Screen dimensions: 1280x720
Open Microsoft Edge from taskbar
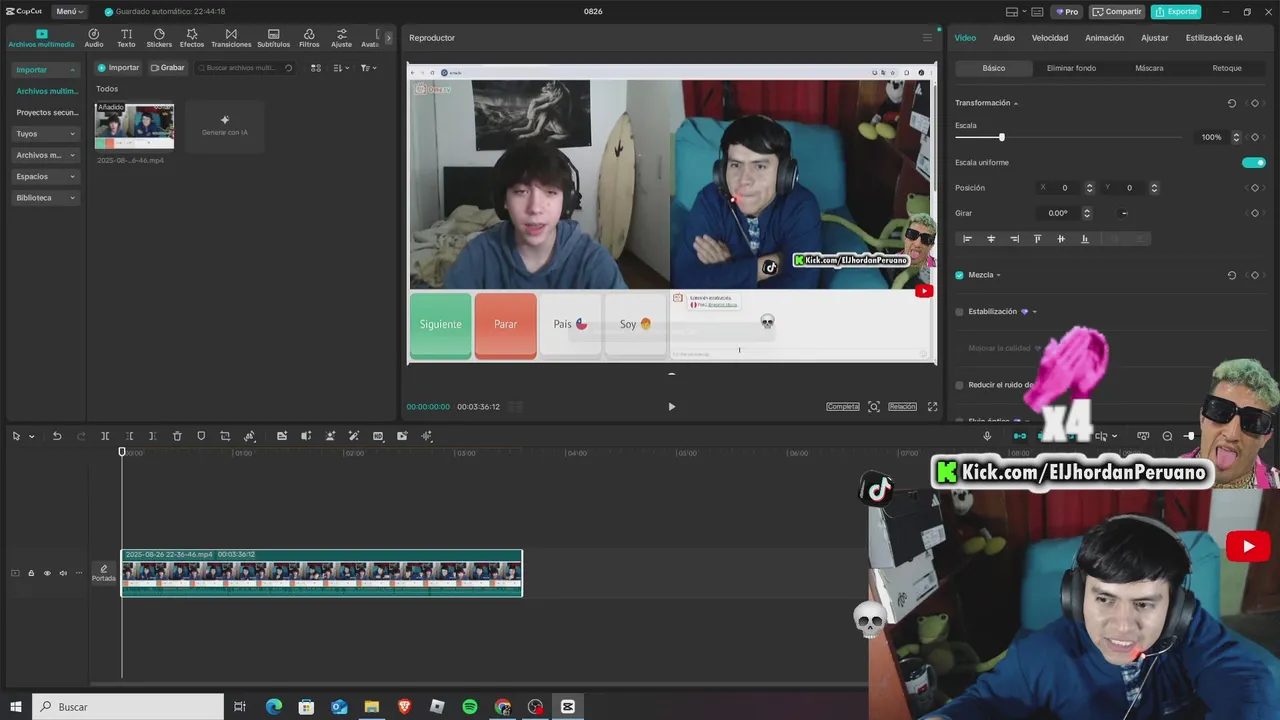tap(273, 707)
